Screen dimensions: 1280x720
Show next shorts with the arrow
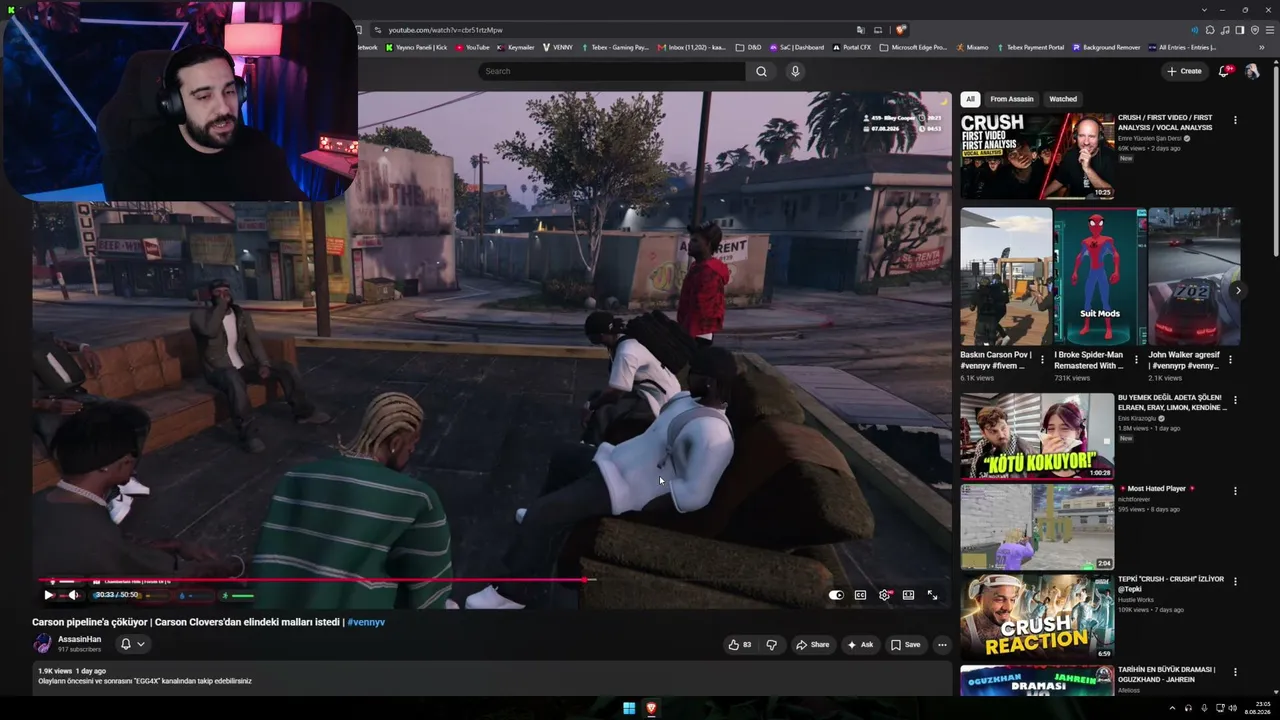pos(1238,290)
